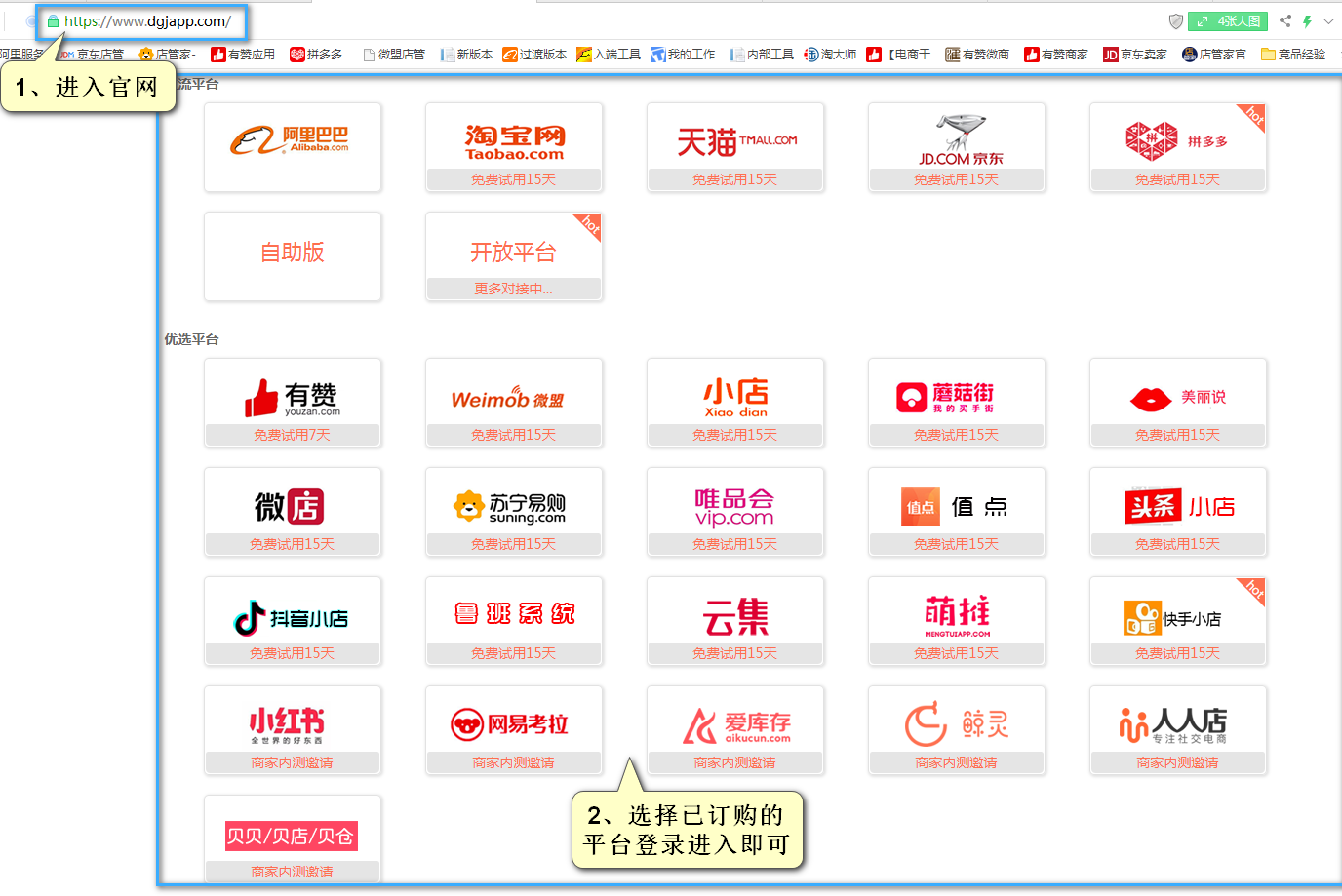Viewport: 1342px width, 896px height.
Task: Open the 自助版 card
Action: 293,256
